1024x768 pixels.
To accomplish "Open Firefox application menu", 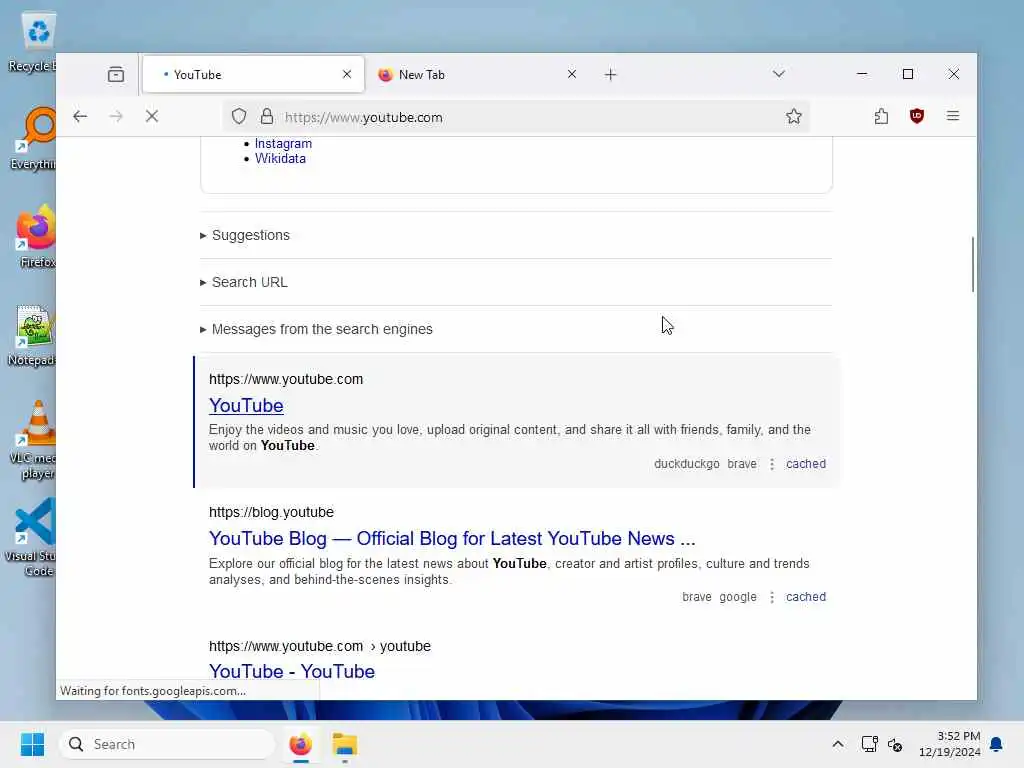I will (x=953, y=116).
